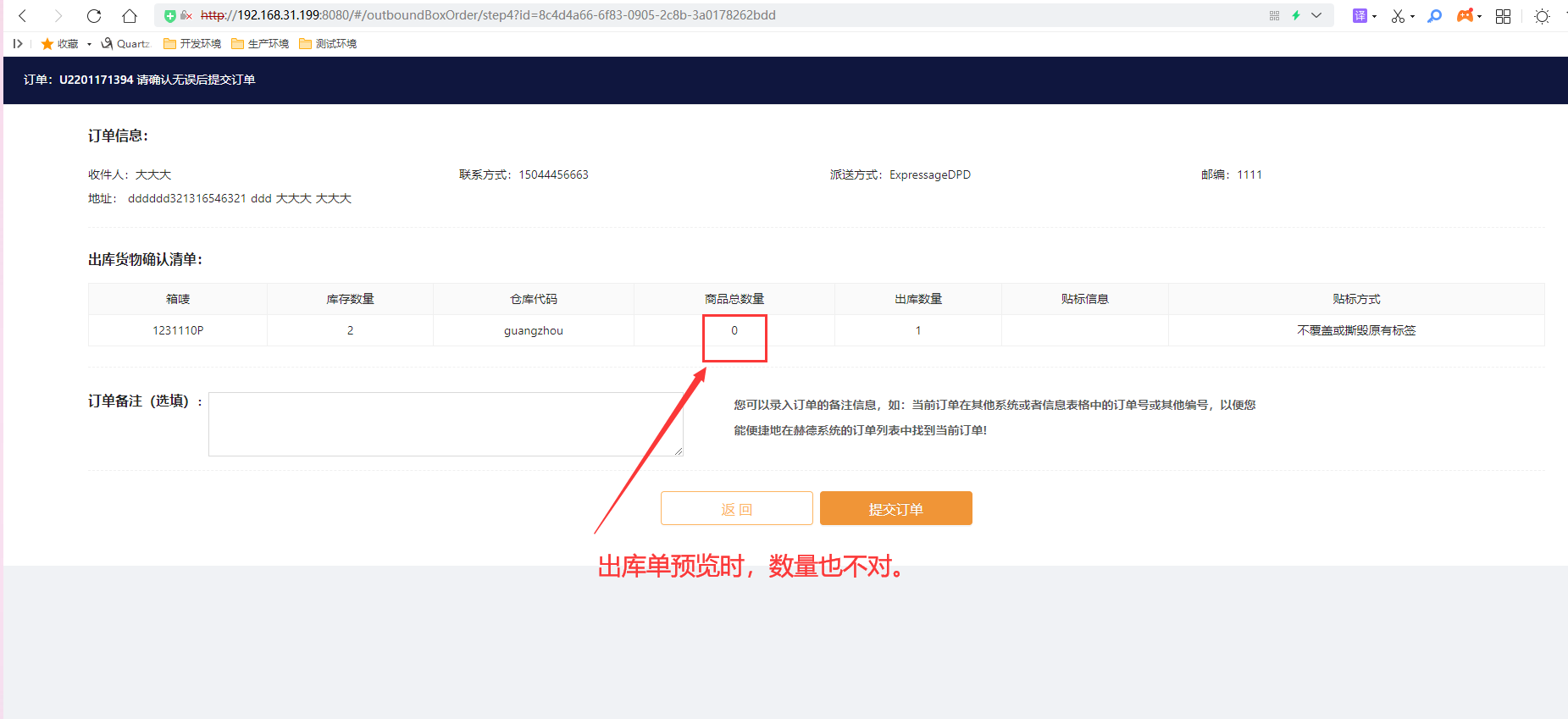Click the scissors screenshot tool icon

pos(1398,16)
